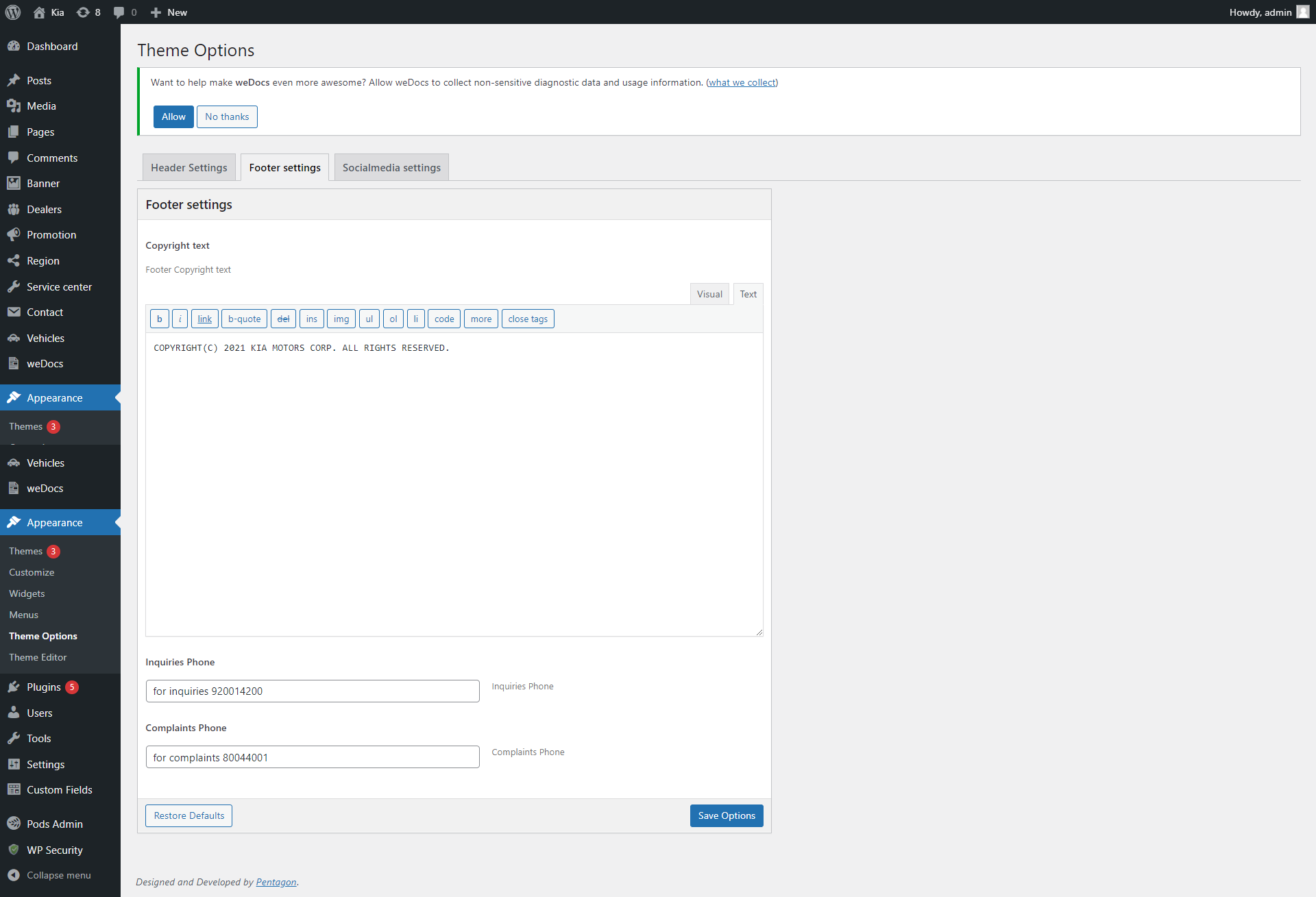The width and height of the screenshot is (1316, 897).
Task: Open the Users person icon
Action: 14,713
